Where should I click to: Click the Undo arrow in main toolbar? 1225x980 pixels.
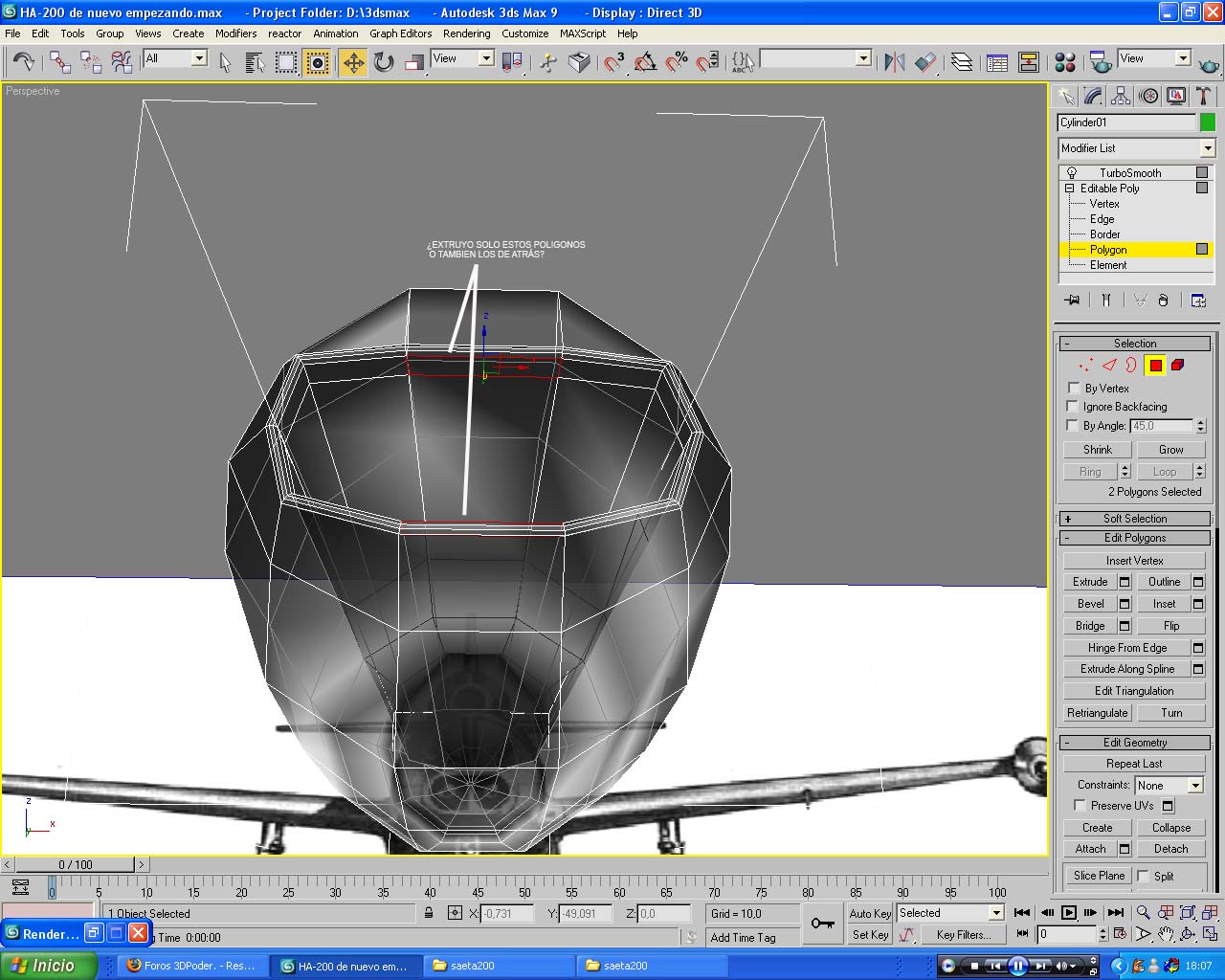[23, 63]
